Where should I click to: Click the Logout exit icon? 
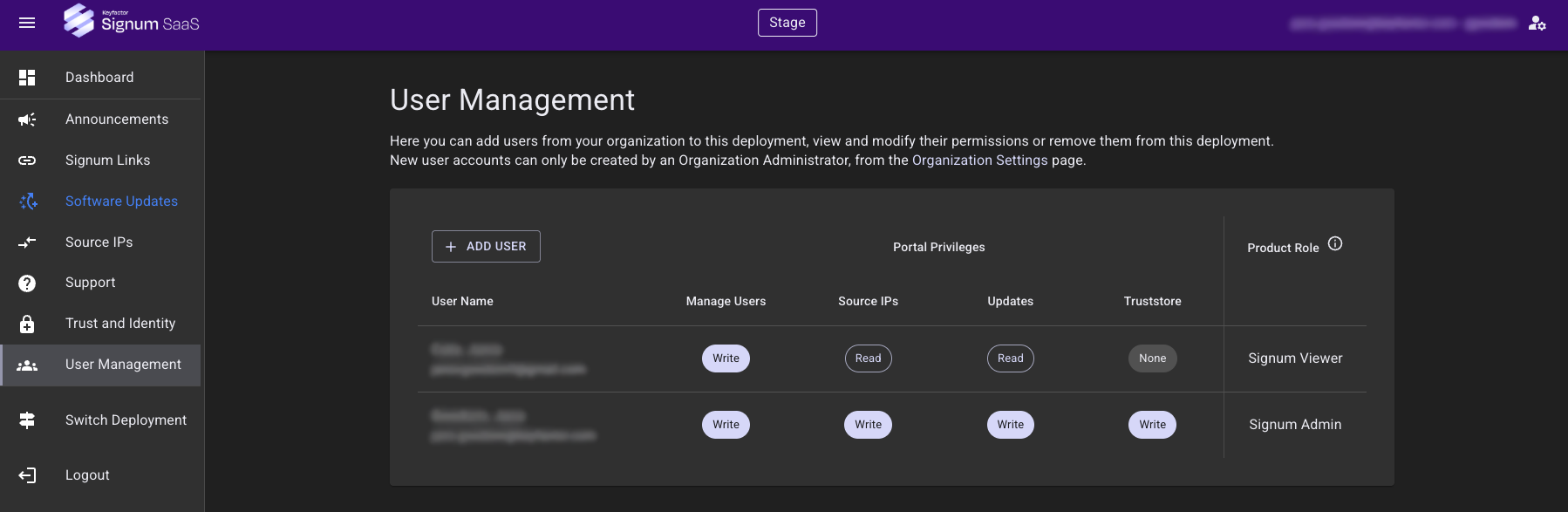pos(27,475)
